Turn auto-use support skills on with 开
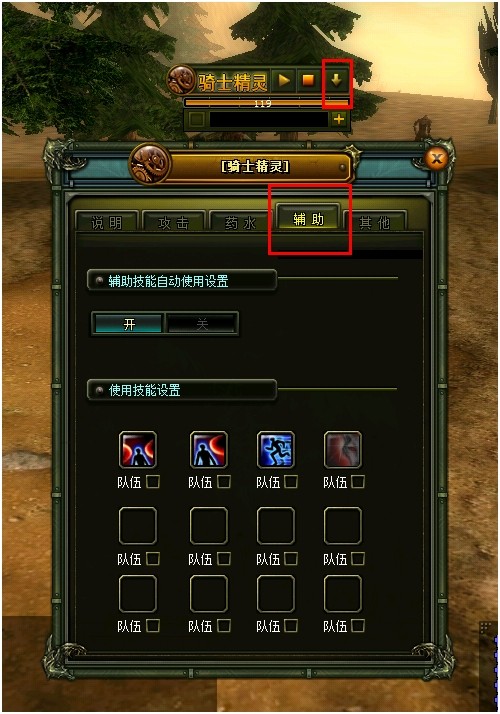The image size is (500, 714). 129,324
